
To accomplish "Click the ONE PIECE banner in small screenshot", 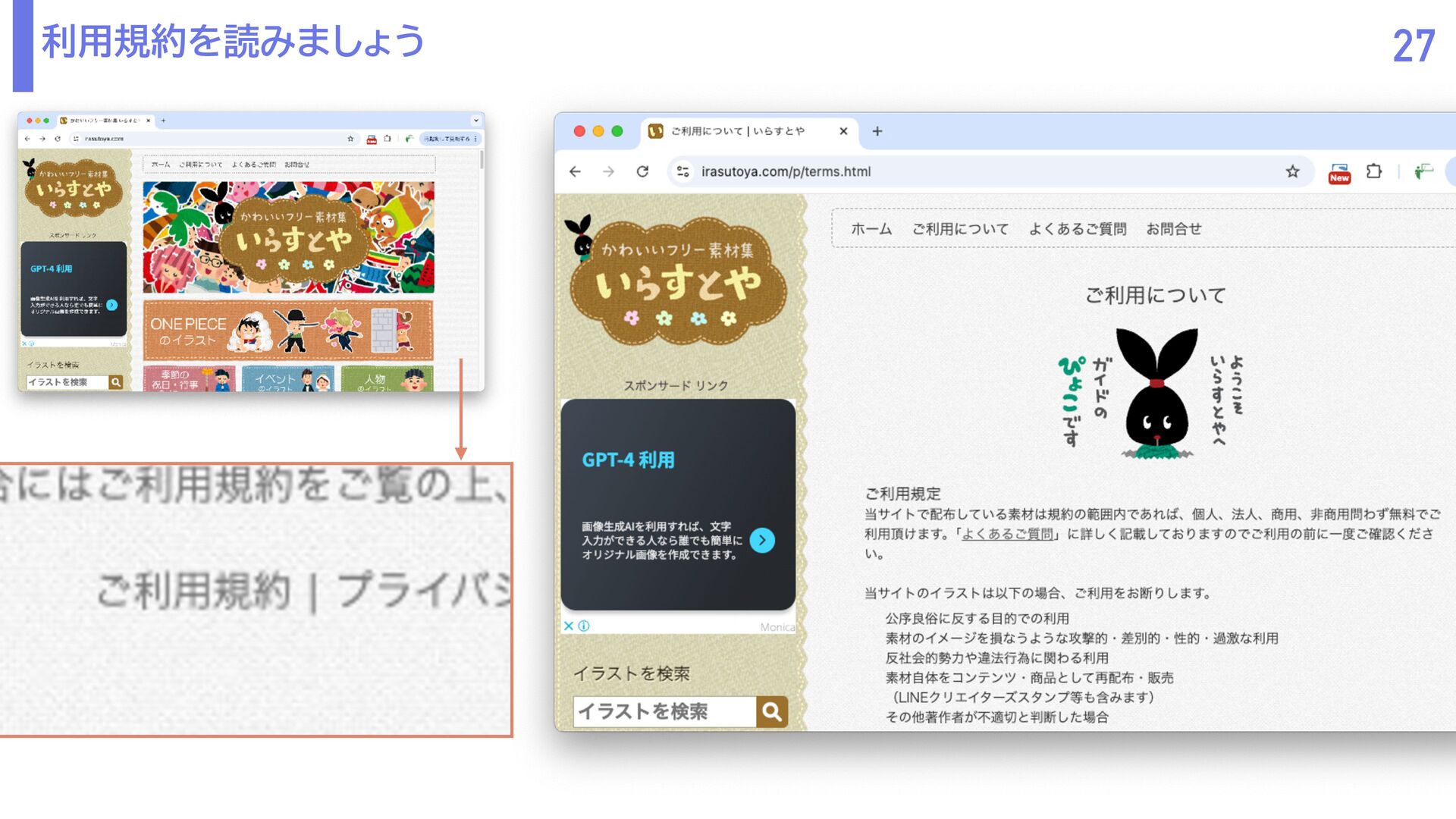I will [x=288, y=331].
